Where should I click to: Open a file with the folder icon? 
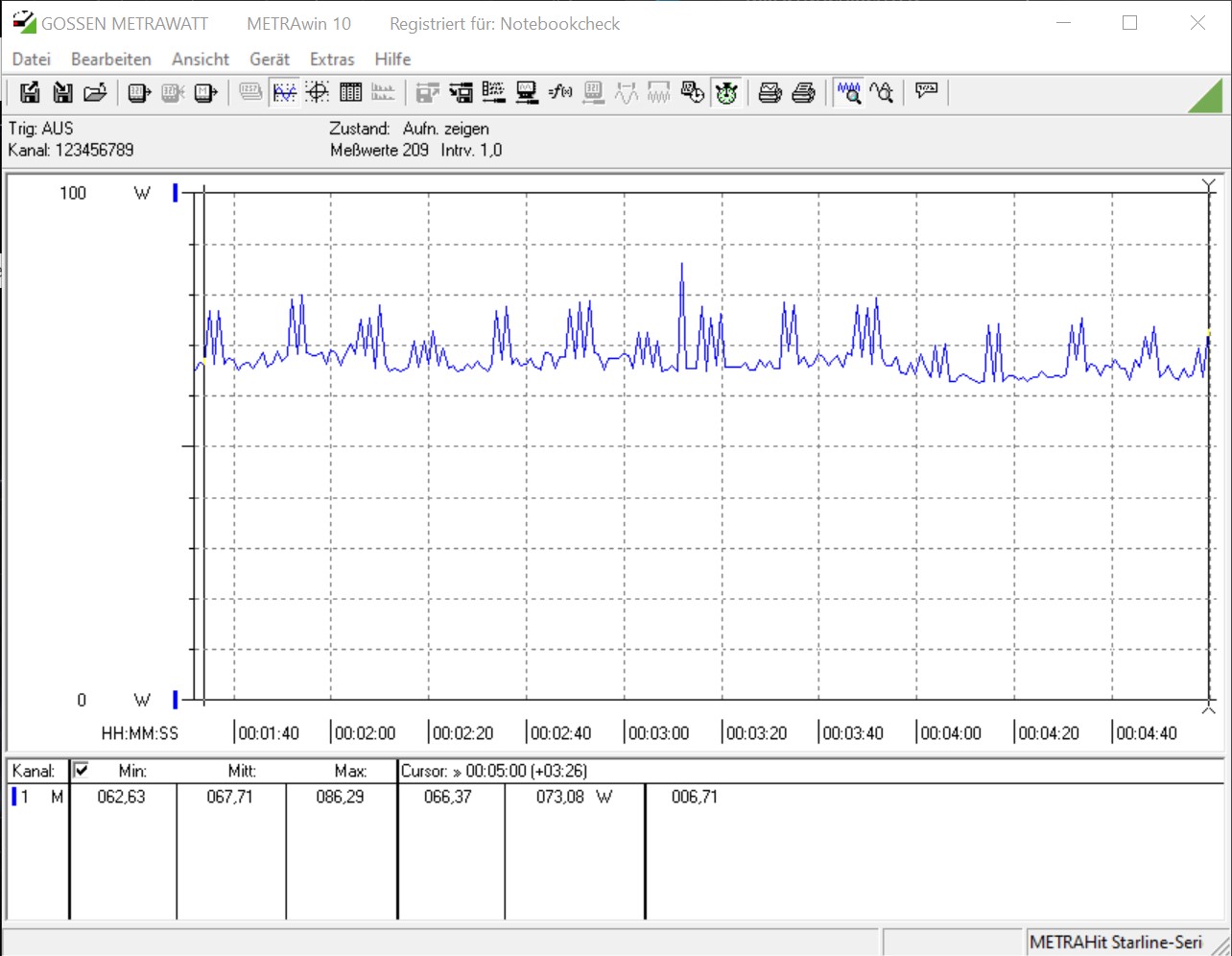click(x=95, y=92)
